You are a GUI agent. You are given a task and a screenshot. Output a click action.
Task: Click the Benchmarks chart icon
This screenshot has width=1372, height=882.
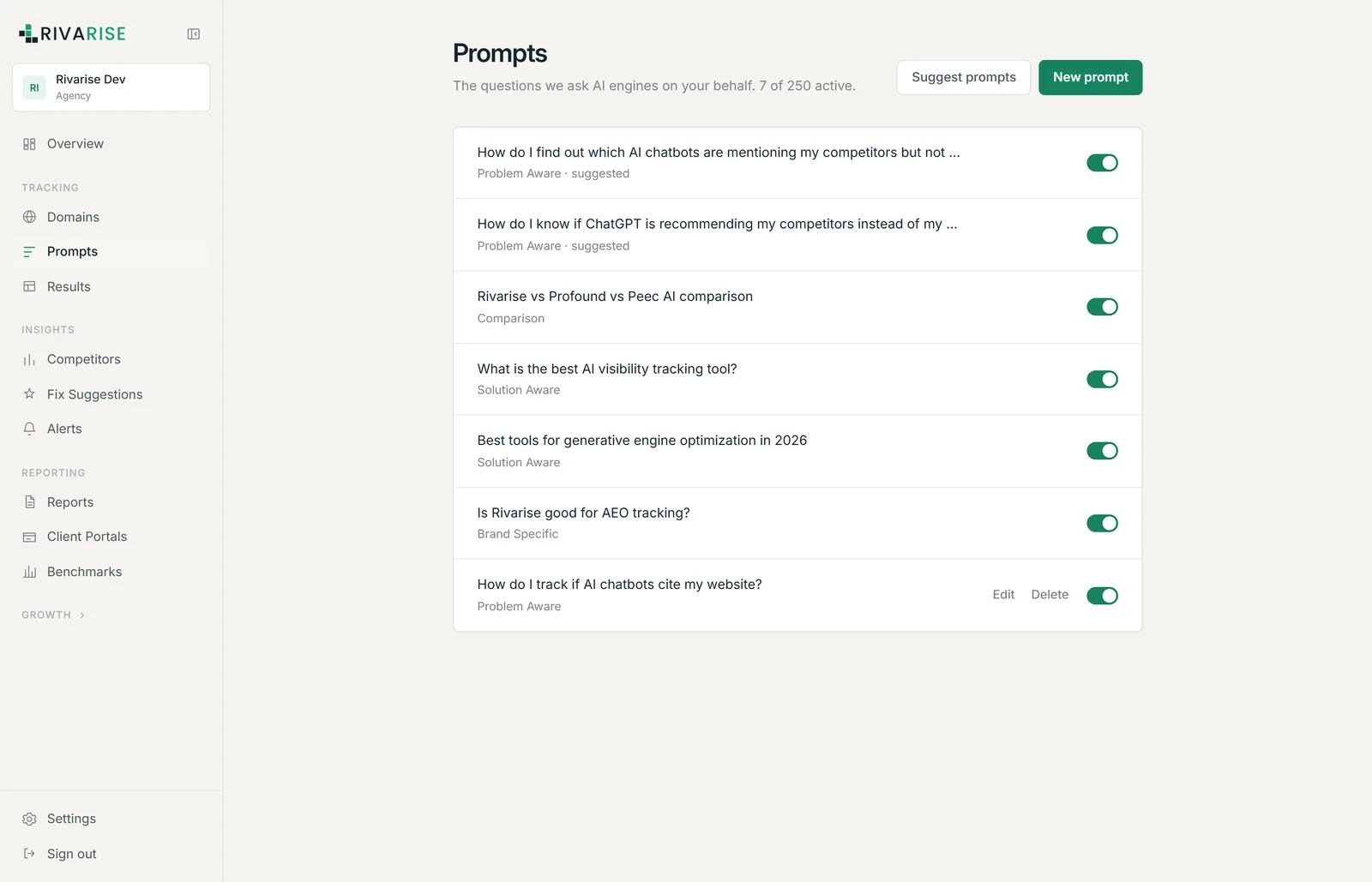(x=29, y=572)
